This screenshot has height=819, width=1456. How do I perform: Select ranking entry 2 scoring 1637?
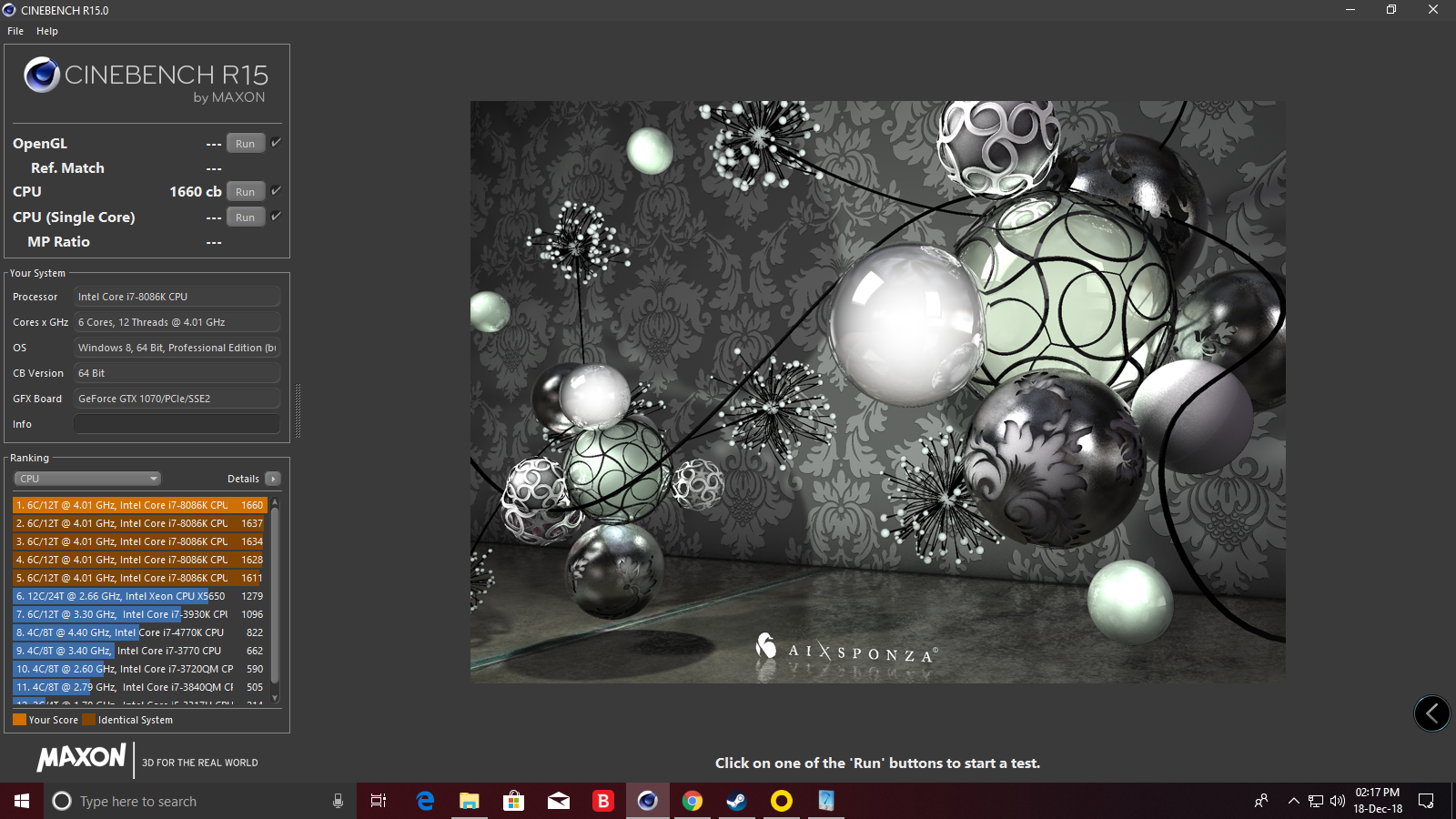(138, 523)
